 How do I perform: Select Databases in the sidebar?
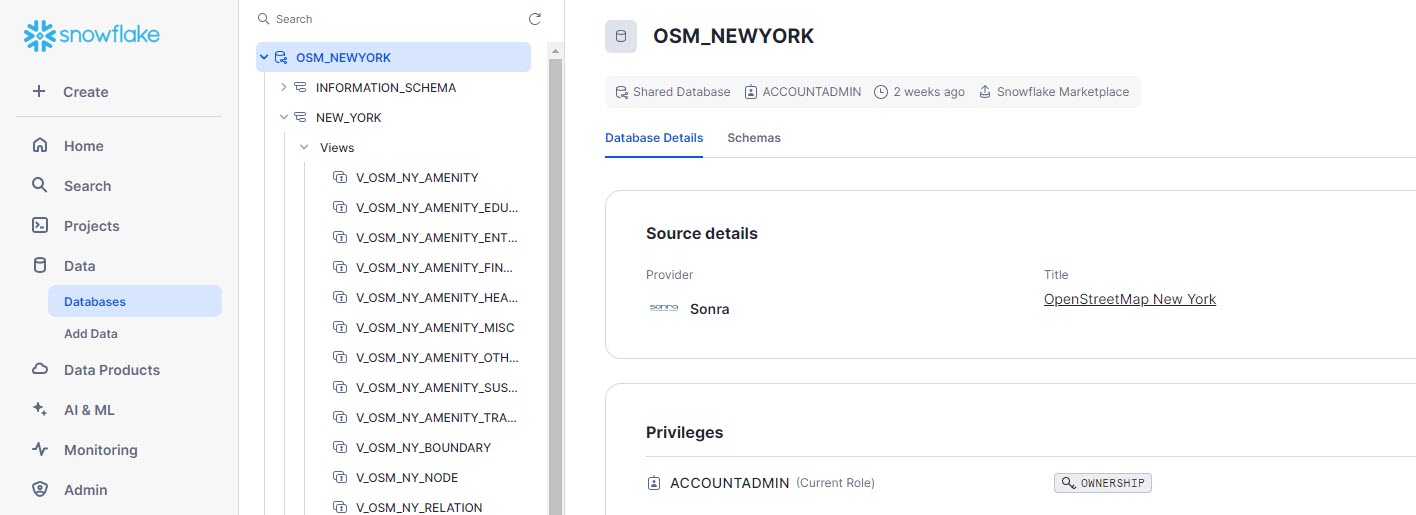point(95,301)
